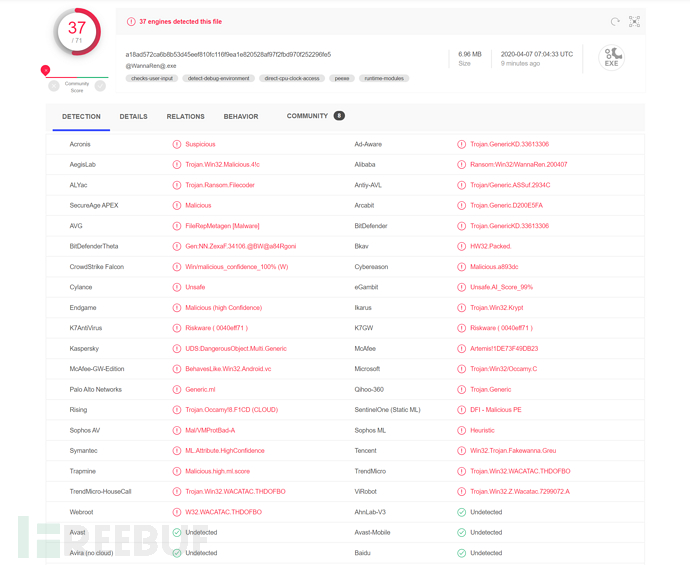Click the COMMUNITY count badge
Image resolution: width=690 pixels, height=565 pixels.
click(339, 116)
